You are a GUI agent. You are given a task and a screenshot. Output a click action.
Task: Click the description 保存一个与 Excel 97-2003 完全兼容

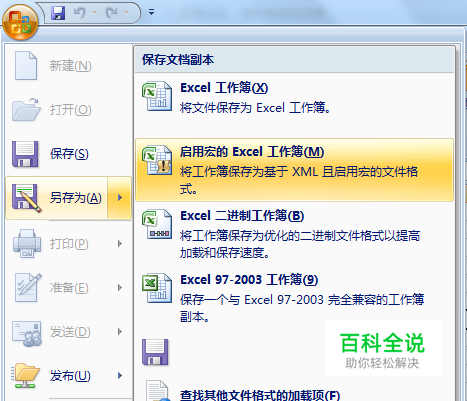tap(302, 308)
